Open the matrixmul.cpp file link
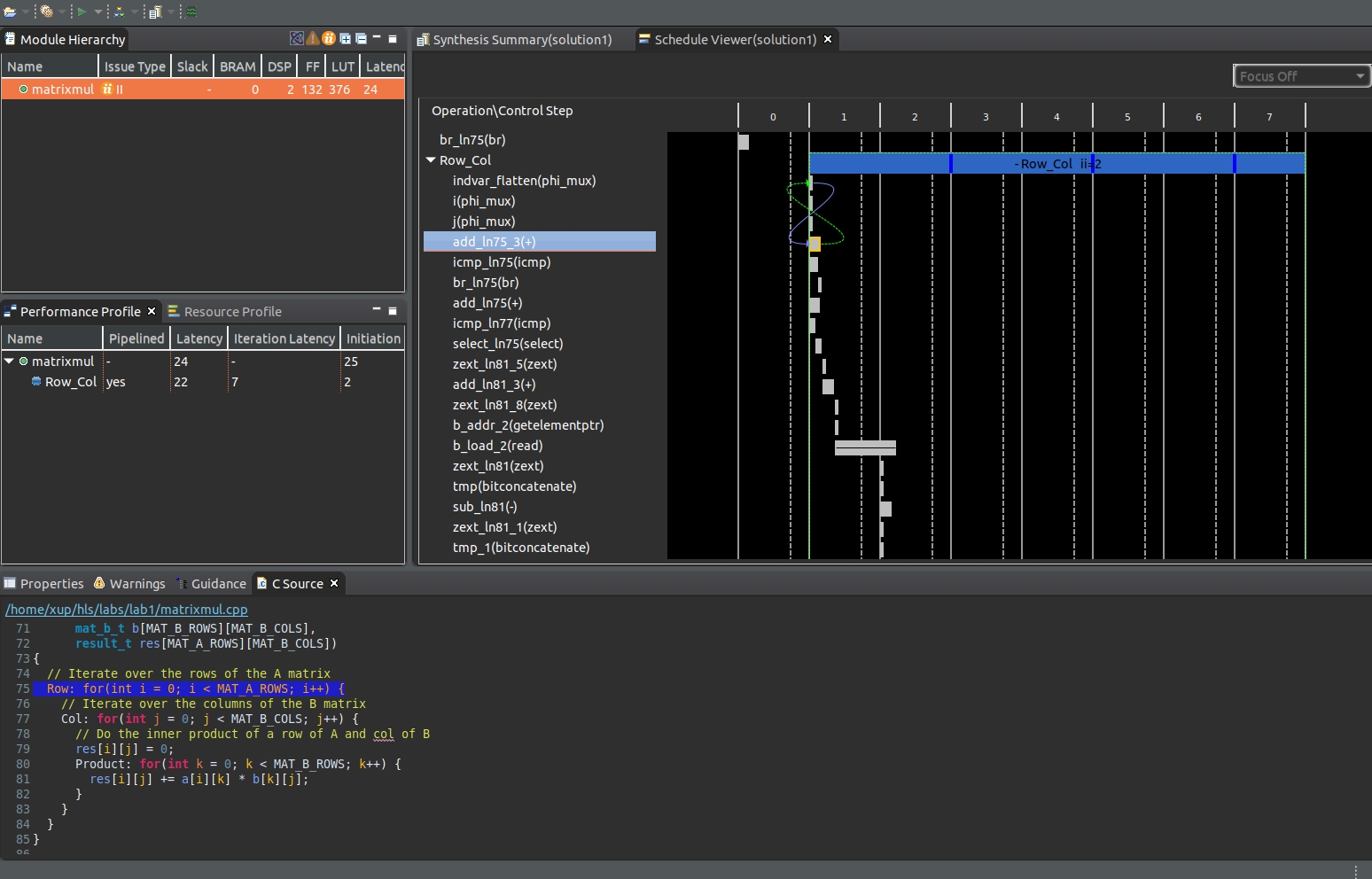The width and height of the screenshot is (1372, 879). [x=126, y=610]
